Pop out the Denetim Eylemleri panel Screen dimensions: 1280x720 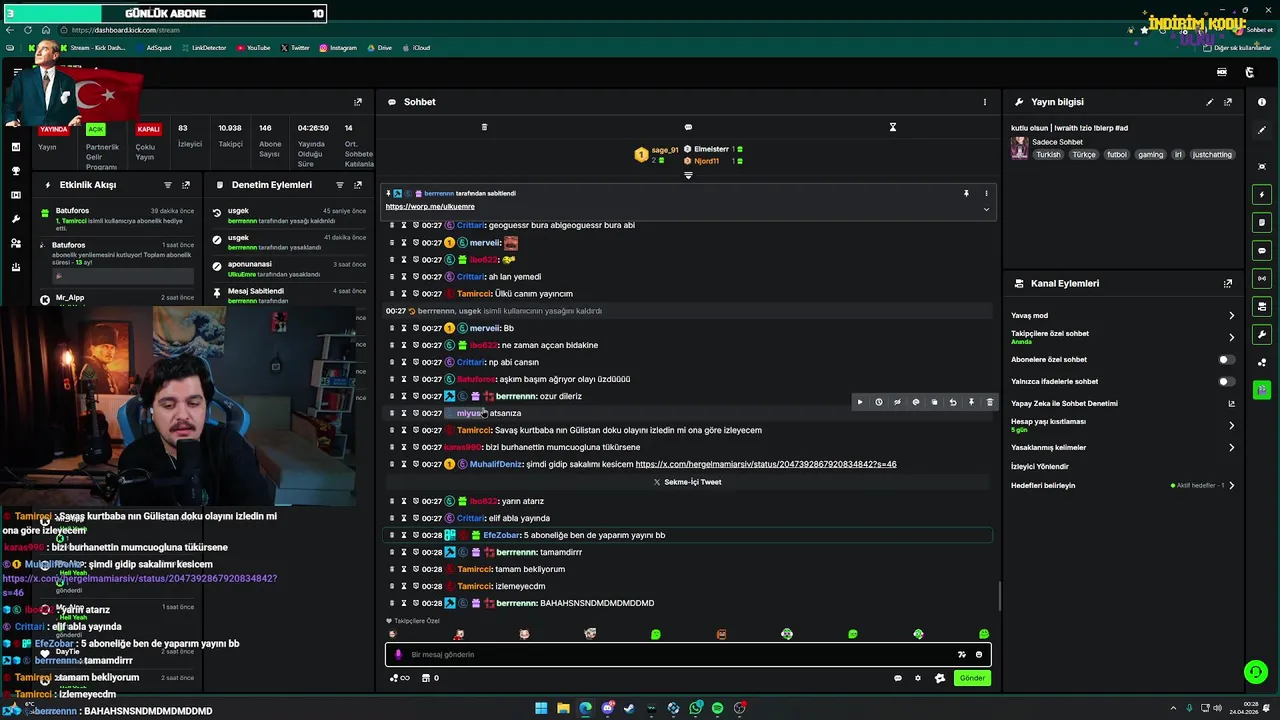tap(358, 185)
